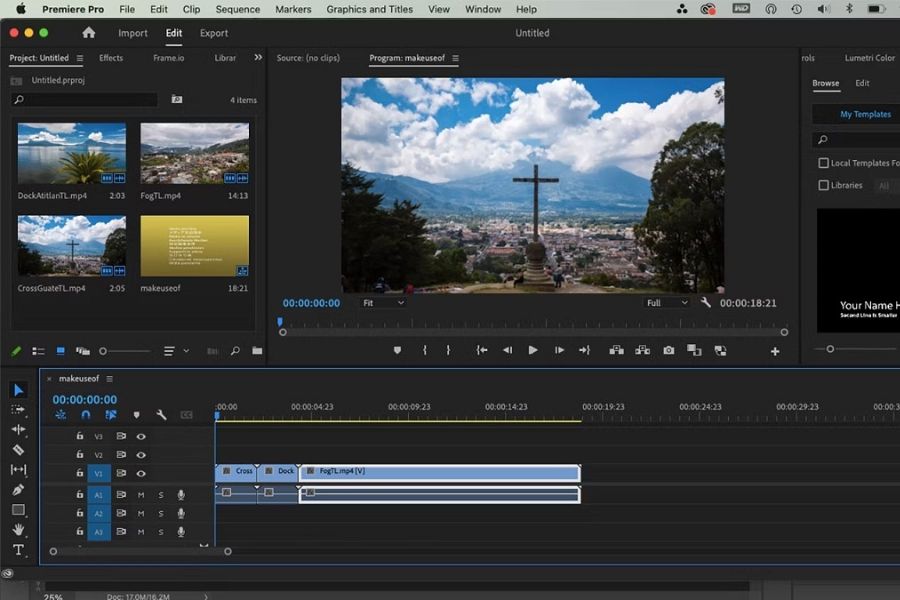The width and height of the screenshot is (900, 600).
Task: Toggle V3 track visibility eye
Action: pos(141,436)
